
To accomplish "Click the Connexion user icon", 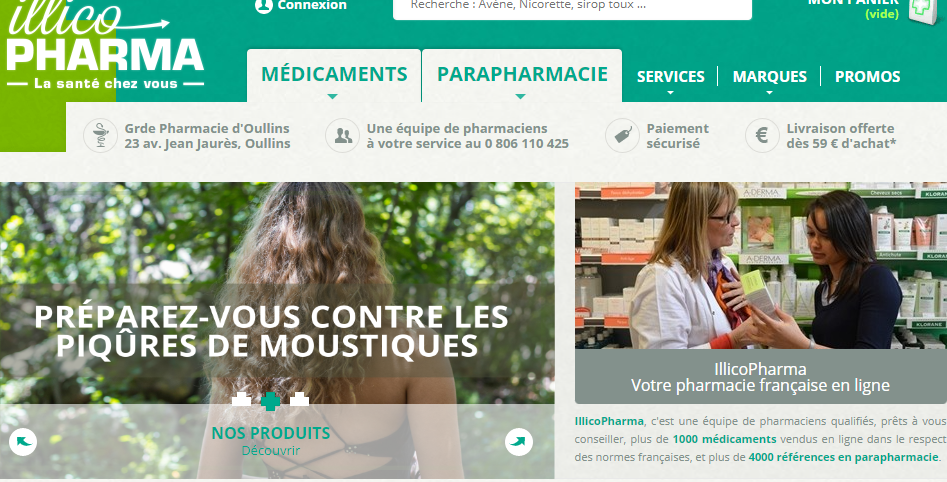I will (x=264, y=5).
